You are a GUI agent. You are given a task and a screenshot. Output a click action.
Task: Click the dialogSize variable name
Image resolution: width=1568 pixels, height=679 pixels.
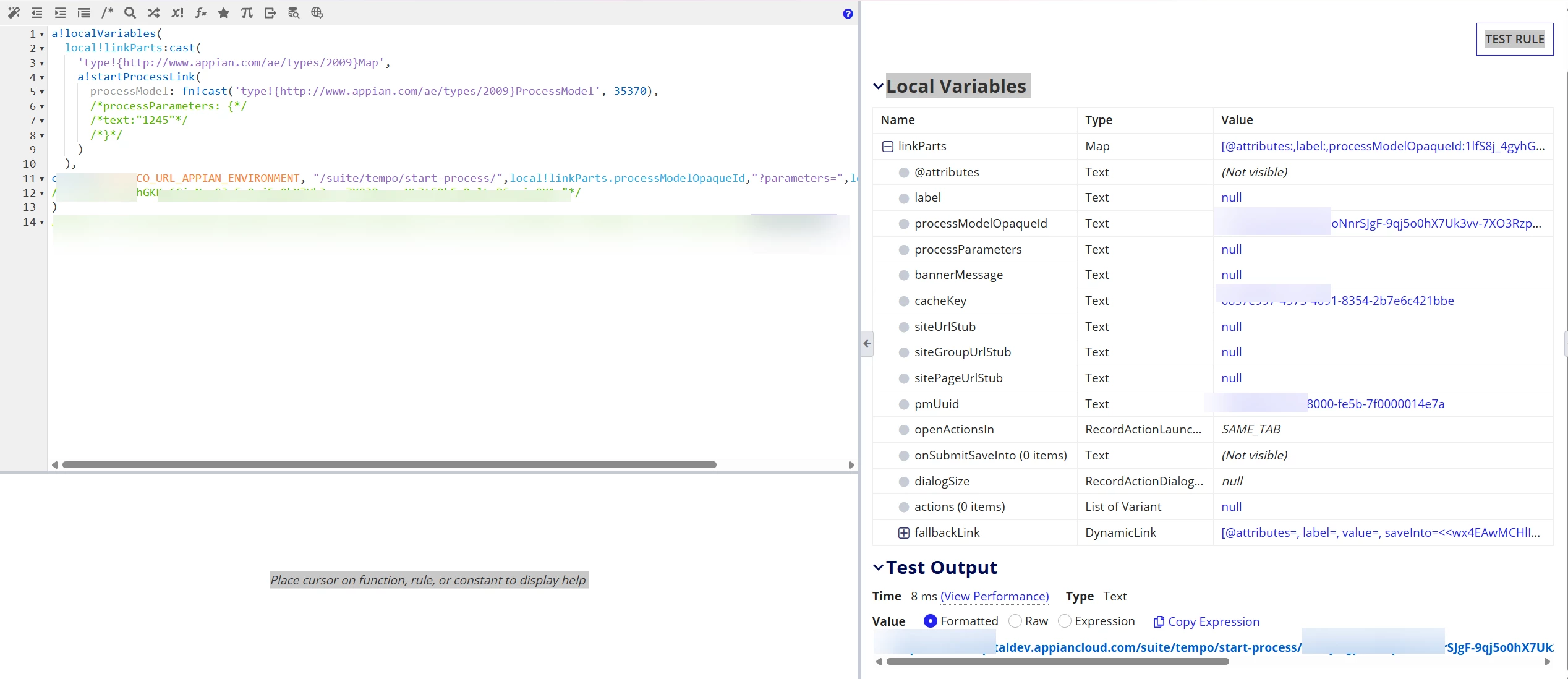tap(942, 481)
